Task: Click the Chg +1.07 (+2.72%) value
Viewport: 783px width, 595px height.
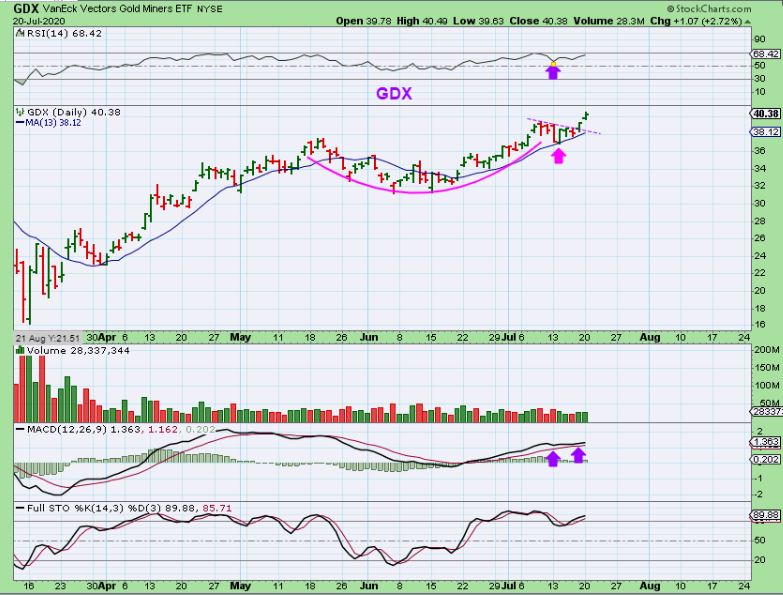Action: click(x=696, y=21)
